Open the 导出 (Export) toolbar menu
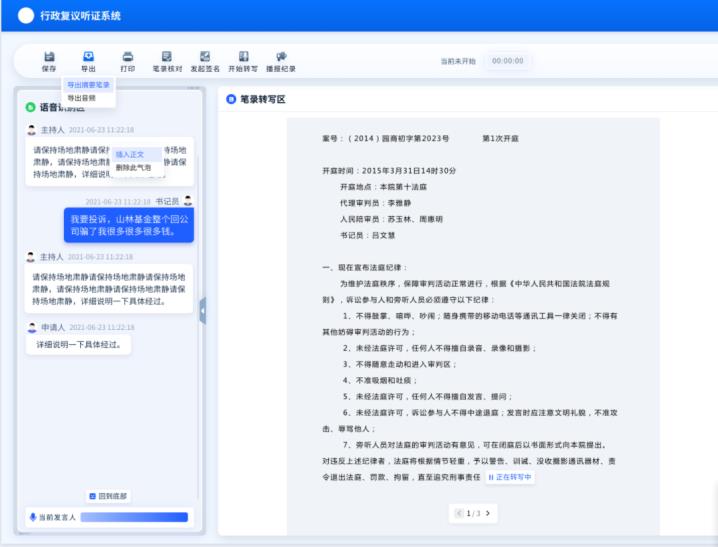Image resolution: width=718 pixels, height=547 pixels. pyautogui.click(x=88, y=61)
